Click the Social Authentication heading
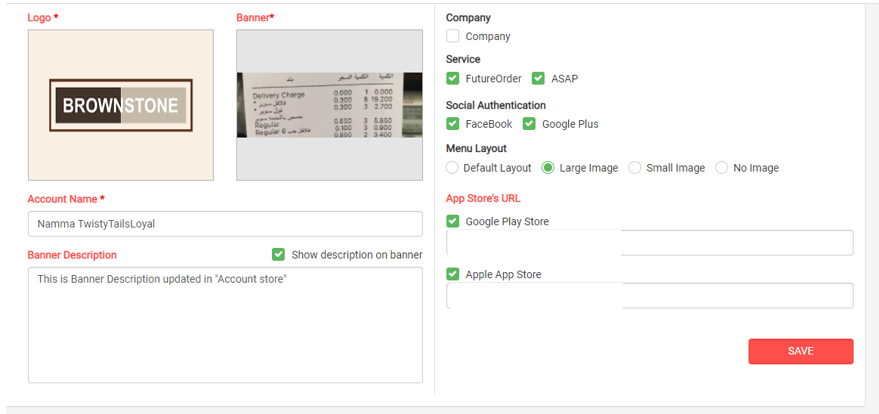879x414 pixels. click(x=496, y=105)
